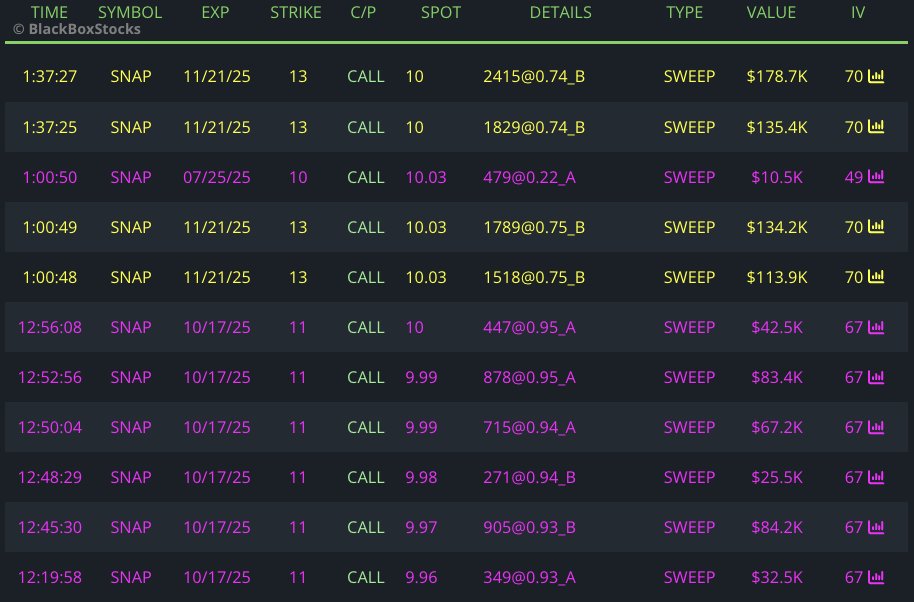914x602 pixels.
Task: Click details 271@0.94_B
Action: 529,477
